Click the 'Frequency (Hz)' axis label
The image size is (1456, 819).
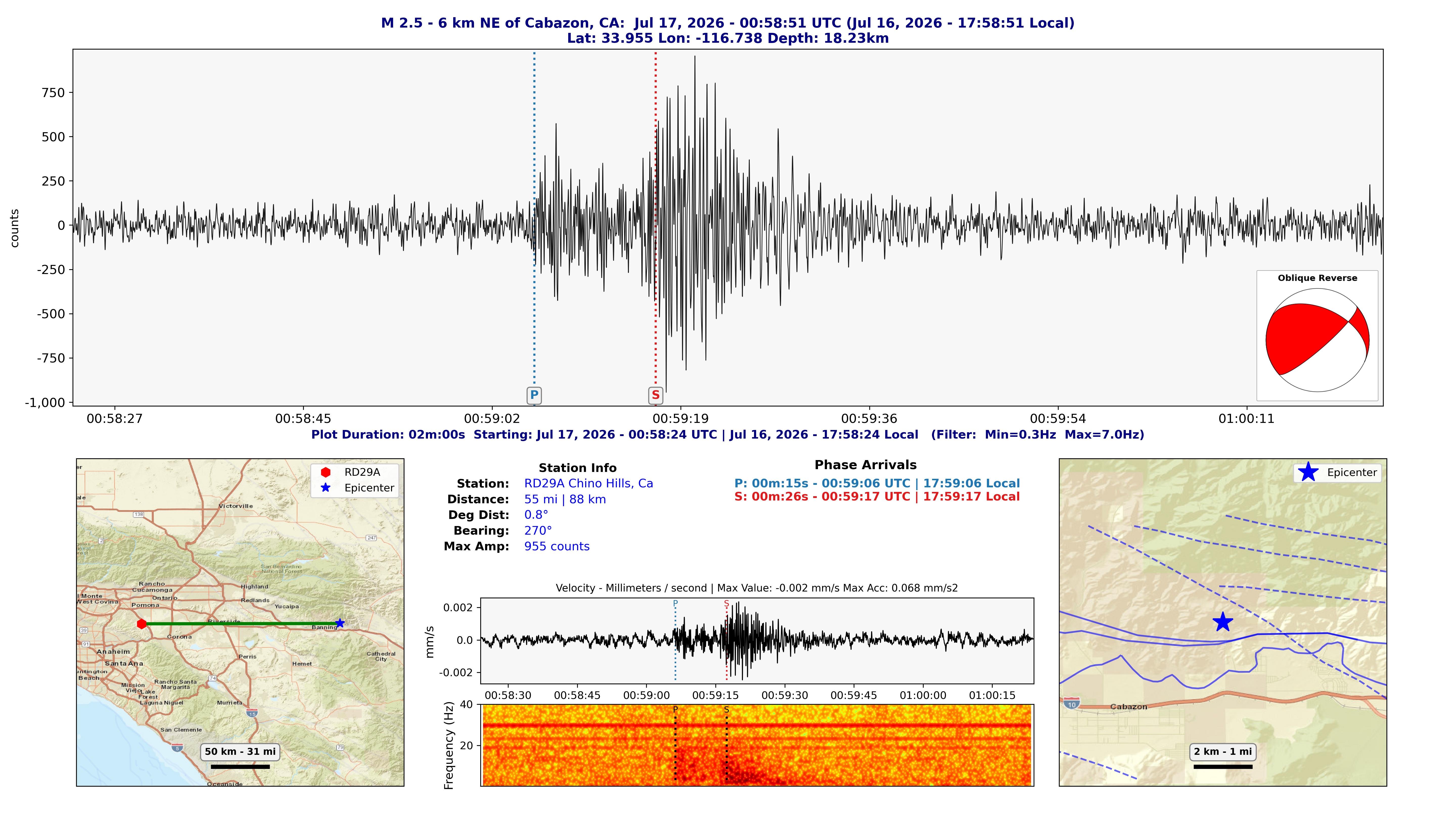[449, 745]
